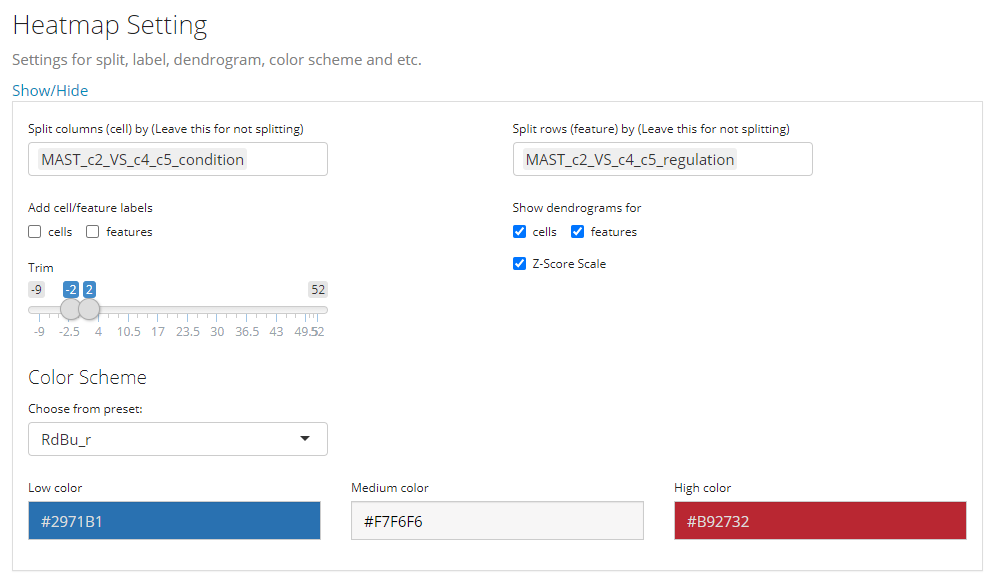Enable features under Add cell/feature labels
The image size is (995, 585).
pyautogui.click(x=93, y=232)
